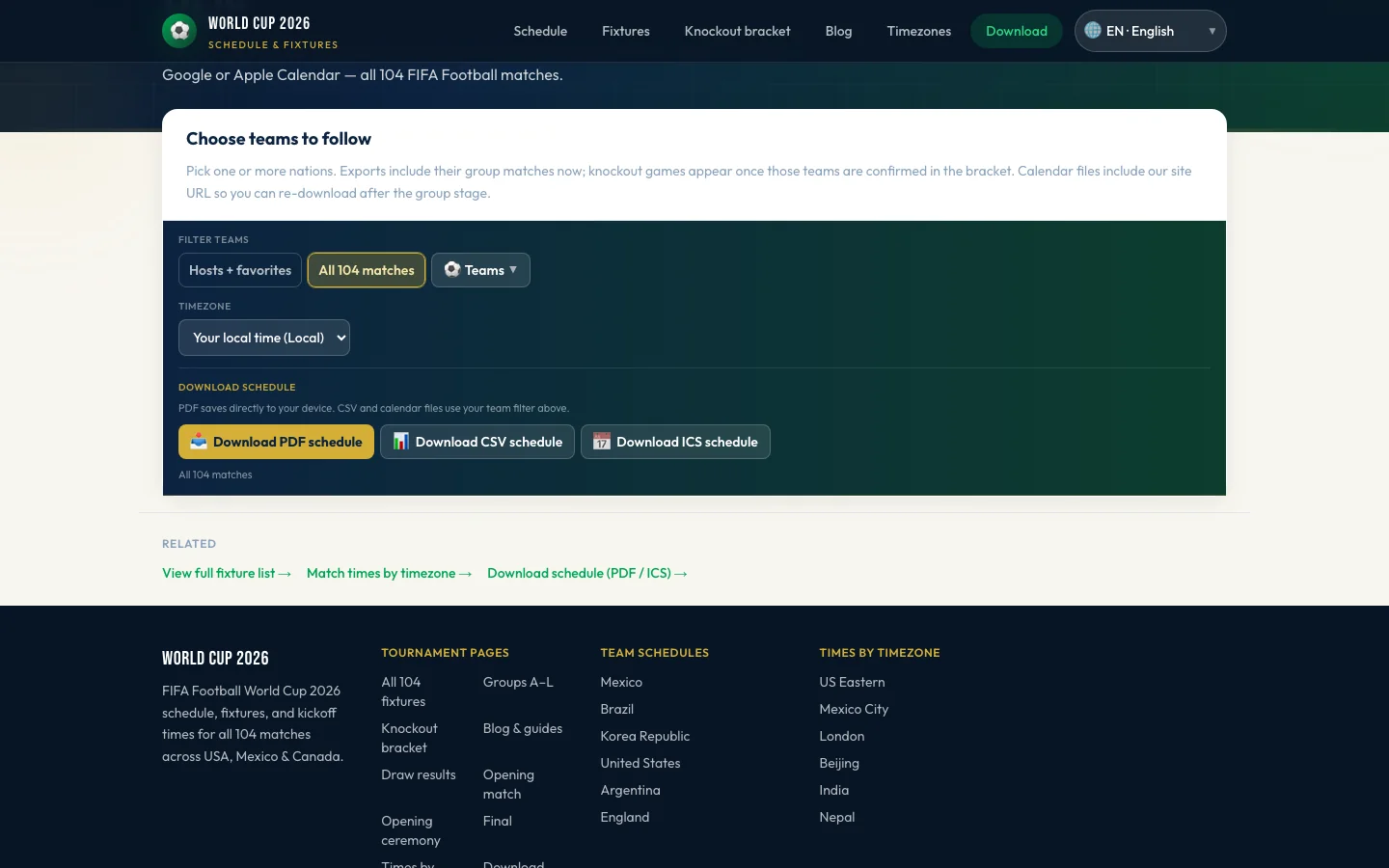Open India timezone link
The height and width of the screenshot is (868, 1389).
click(x=834, y=790)
